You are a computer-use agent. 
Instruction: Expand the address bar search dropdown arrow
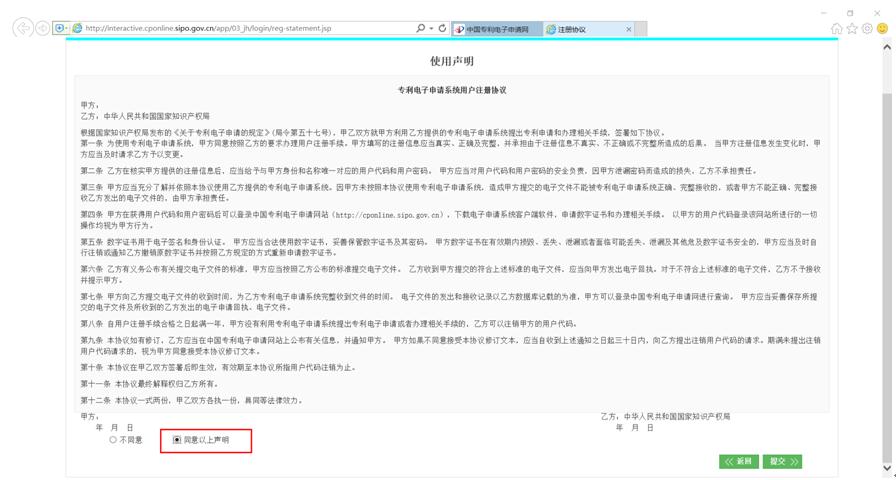(431, 29)
